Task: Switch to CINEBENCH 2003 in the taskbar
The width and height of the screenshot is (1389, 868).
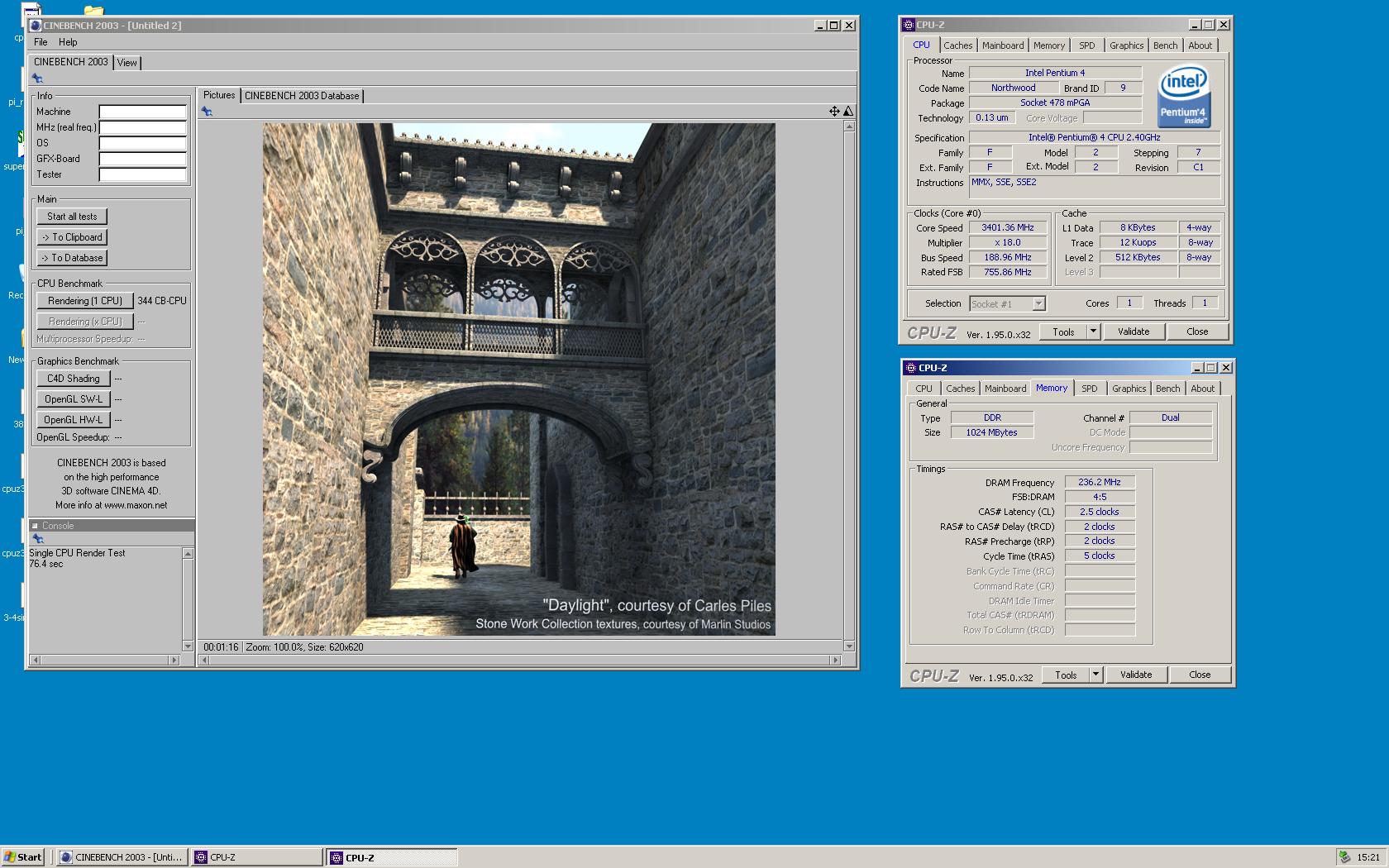Action: [x=122, y=857]
